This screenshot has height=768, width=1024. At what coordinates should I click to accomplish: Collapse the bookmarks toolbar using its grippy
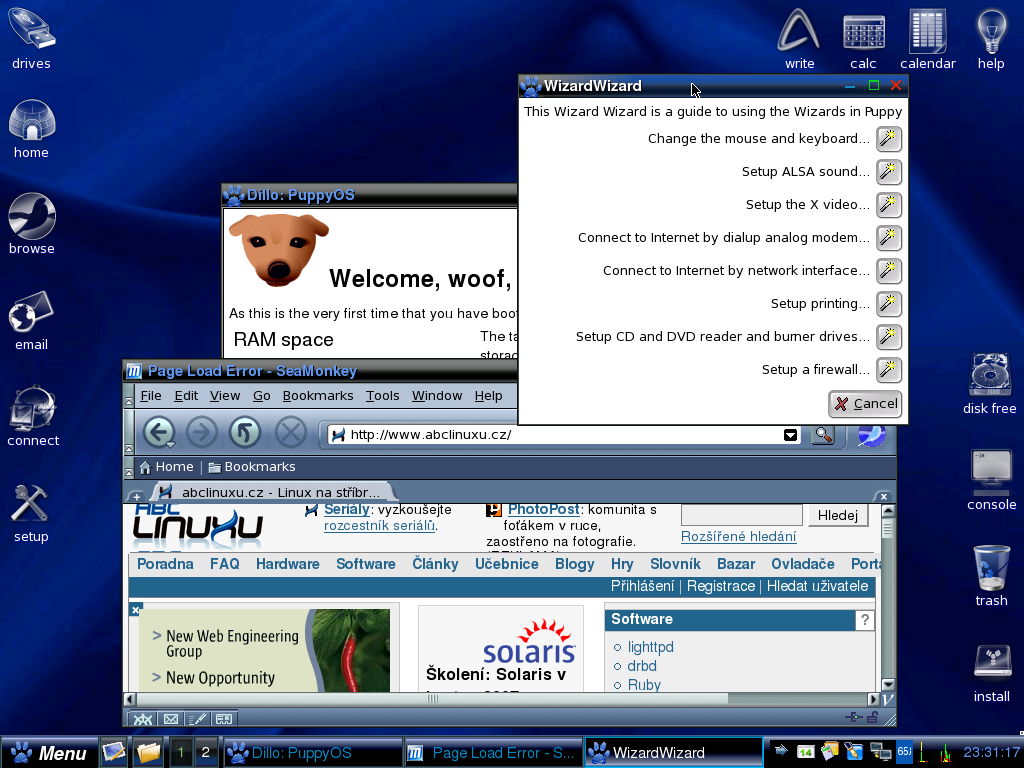click(129, 467)
